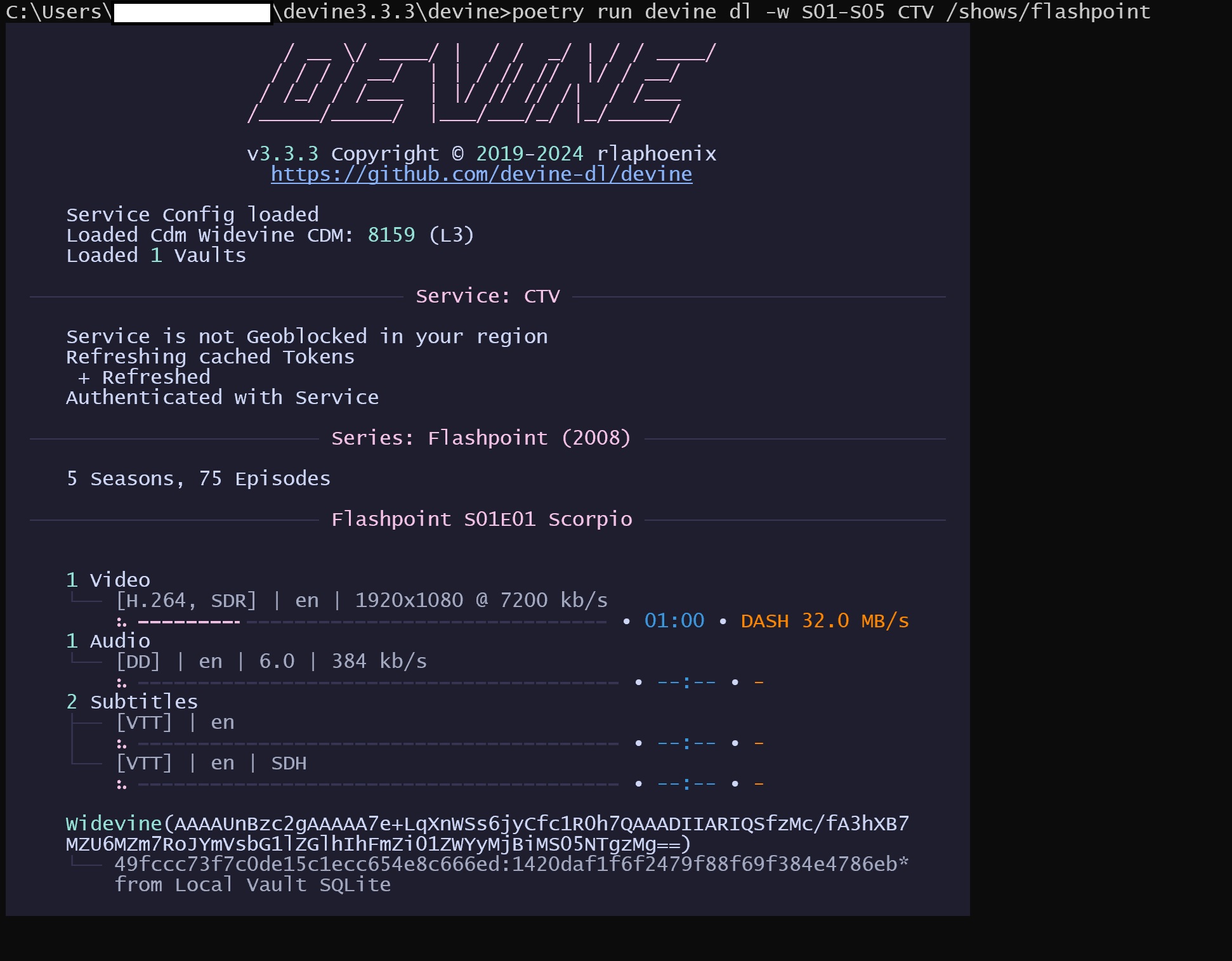Click the first English subtitle progress bar

pyautogui.click(x=378, y=743)
